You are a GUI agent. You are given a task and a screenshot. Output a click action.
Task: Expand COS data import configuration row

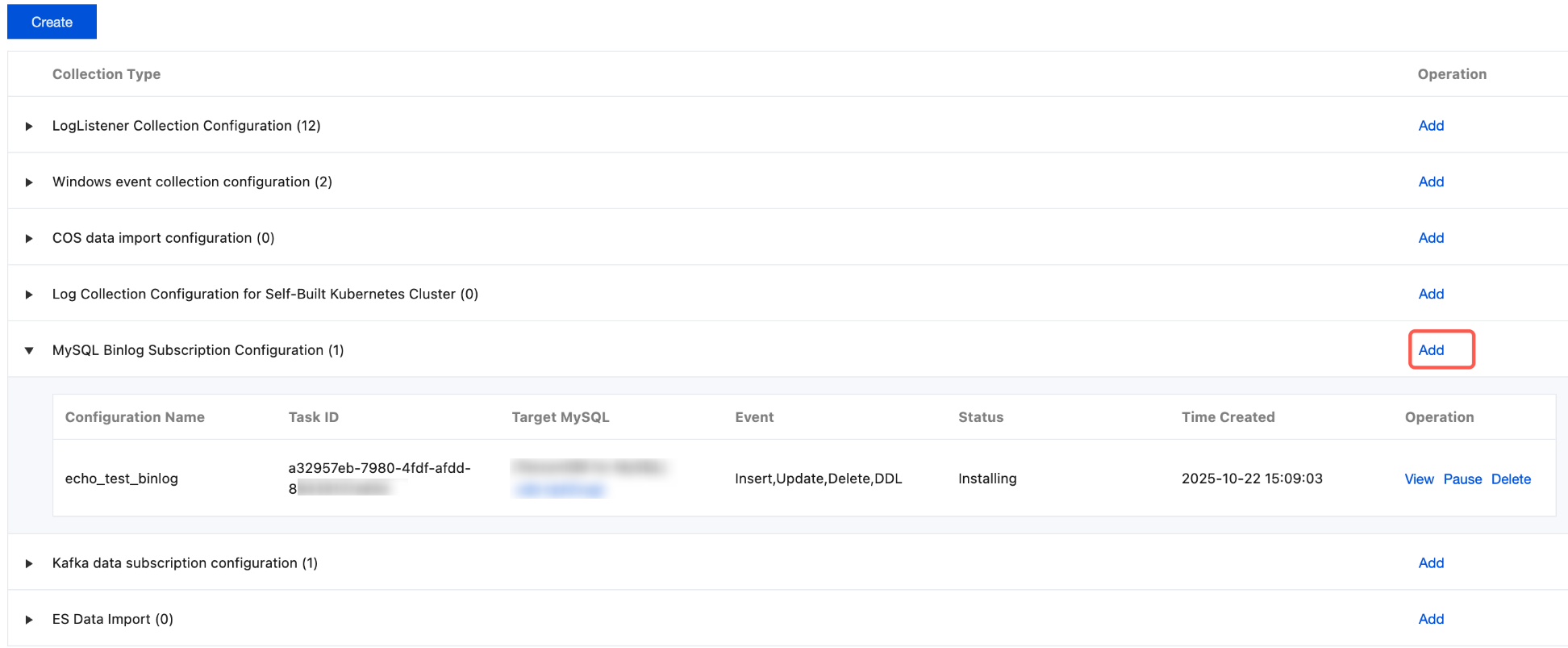29,238
